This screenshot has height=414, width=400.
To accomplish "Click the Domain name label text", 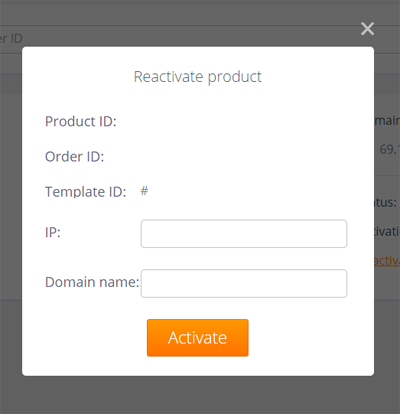I will [x=92, y=282].
